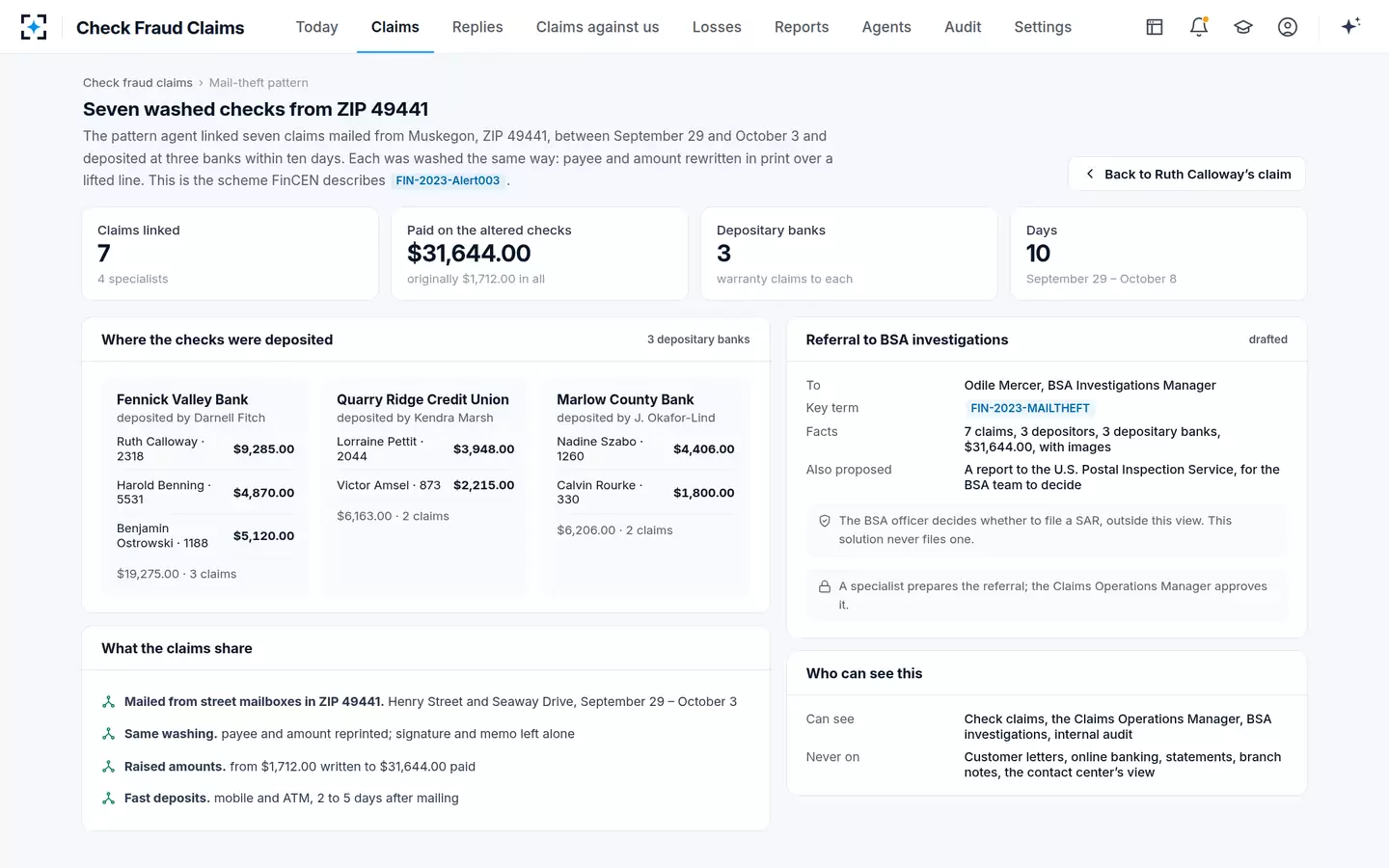This screenshot has width=1389, height=868.
Task: Go to the Agents tab
Action: coord(886,27)
